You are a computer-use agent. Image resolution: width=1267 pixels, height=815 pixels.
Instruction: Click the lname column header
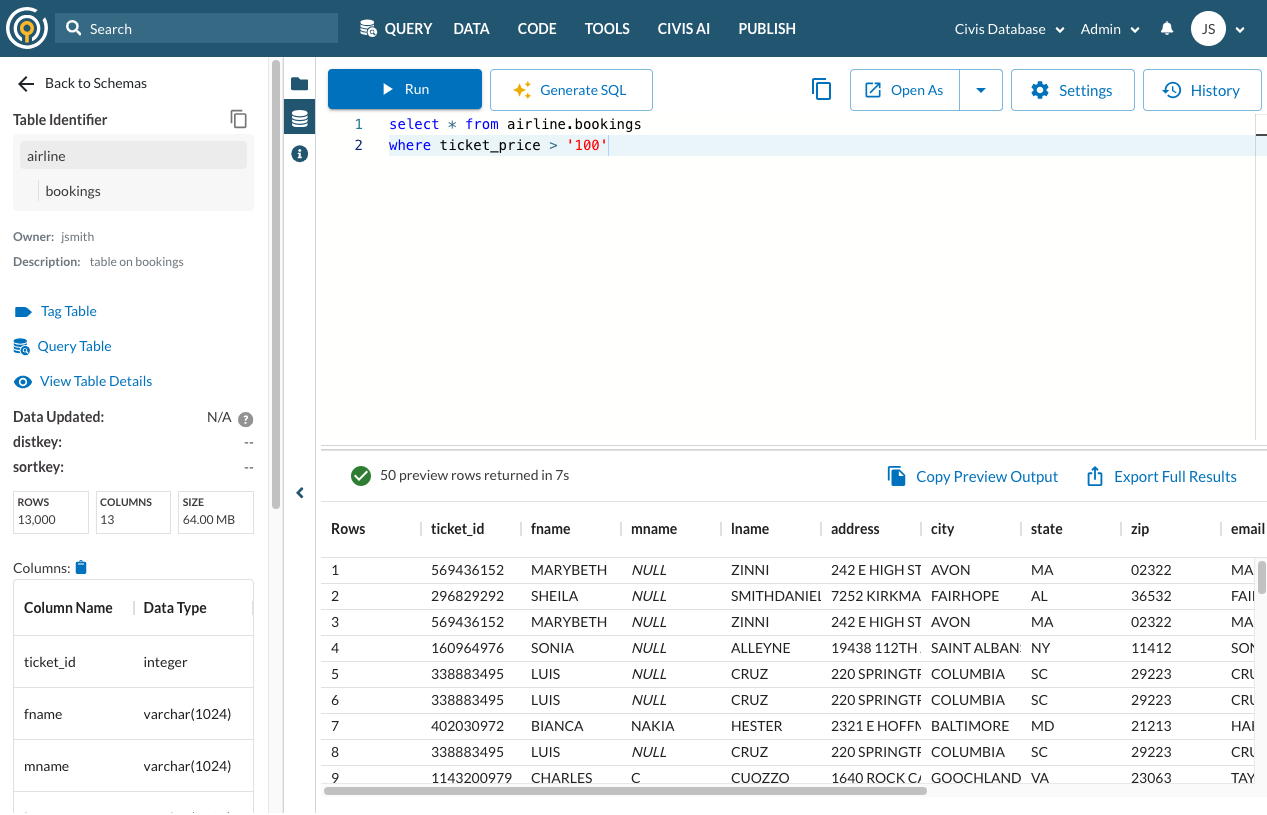point(750,529)
